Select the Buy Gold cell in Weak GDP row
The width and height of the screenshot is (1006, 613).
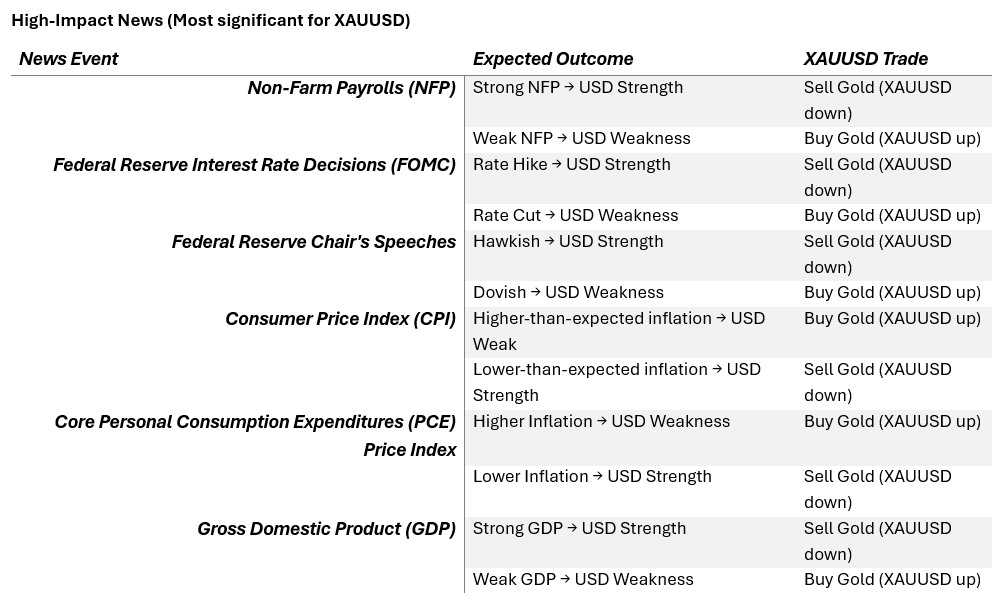point(891,580)
